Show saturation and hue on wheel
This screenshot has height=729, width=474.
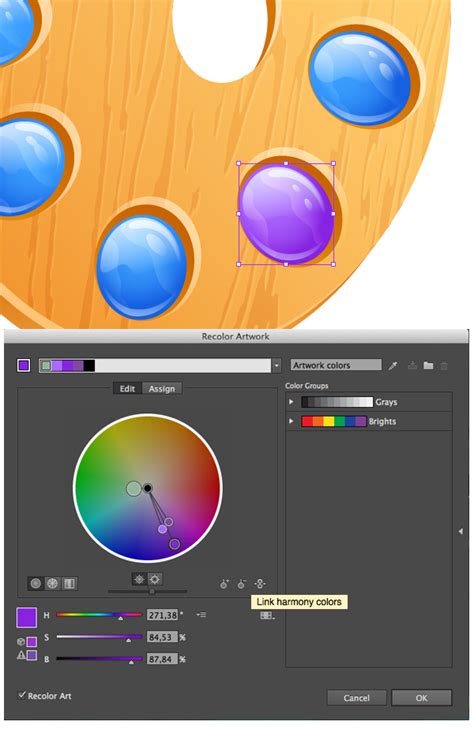pos(155,579)
